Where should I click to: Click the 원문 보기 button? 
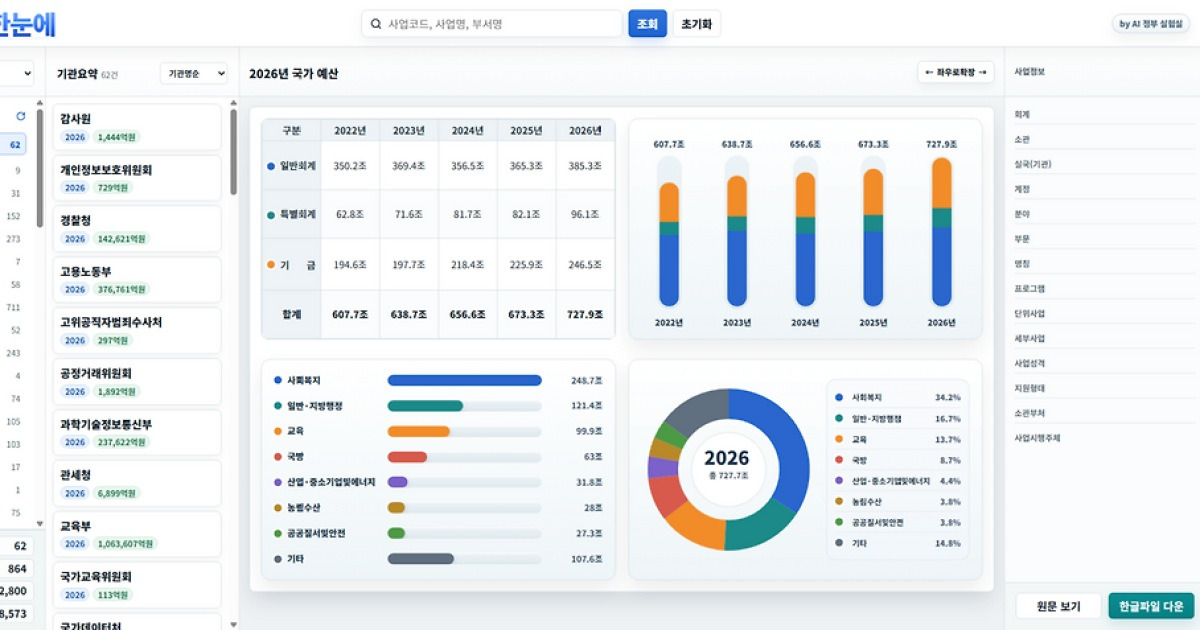tap(1059, 606)
